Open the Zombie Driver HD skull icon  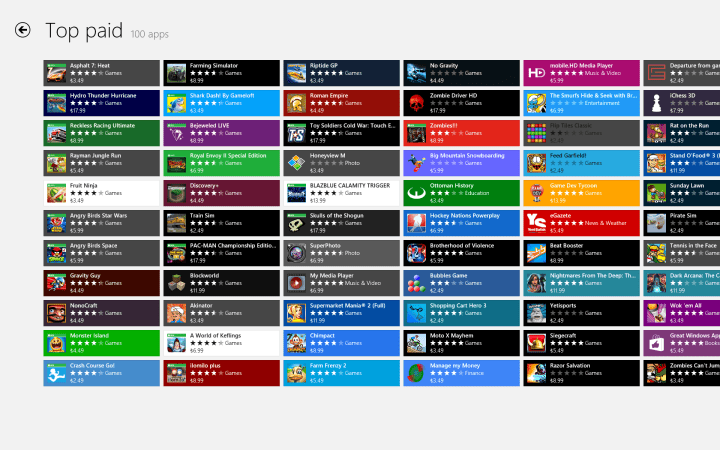coord(416,103)
